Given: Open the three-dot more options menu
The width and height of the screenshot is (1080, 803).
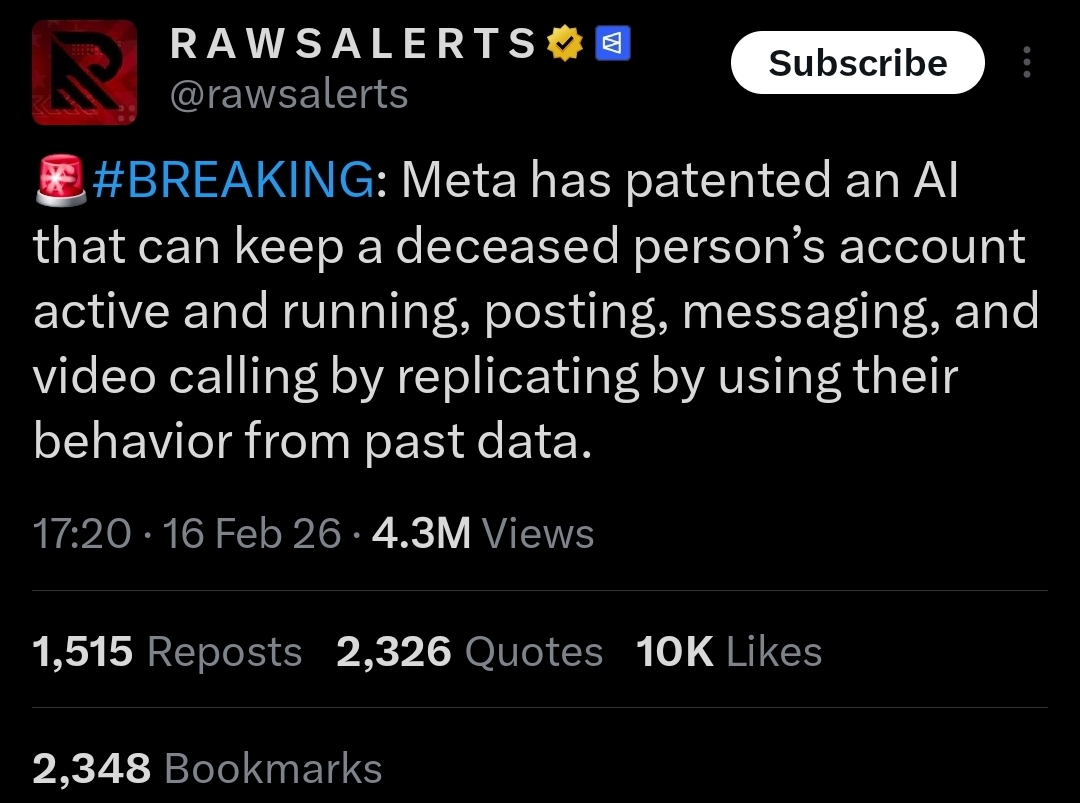Looking at the screenshot, I should (1026, 63).
